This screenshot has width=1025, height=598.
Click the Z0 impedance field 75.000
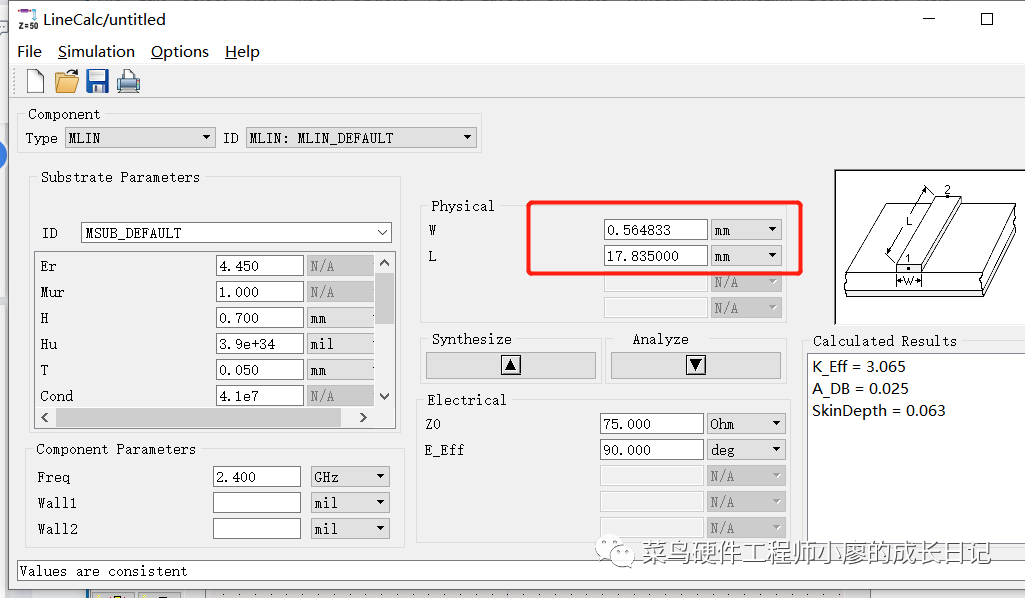point(651,424)
